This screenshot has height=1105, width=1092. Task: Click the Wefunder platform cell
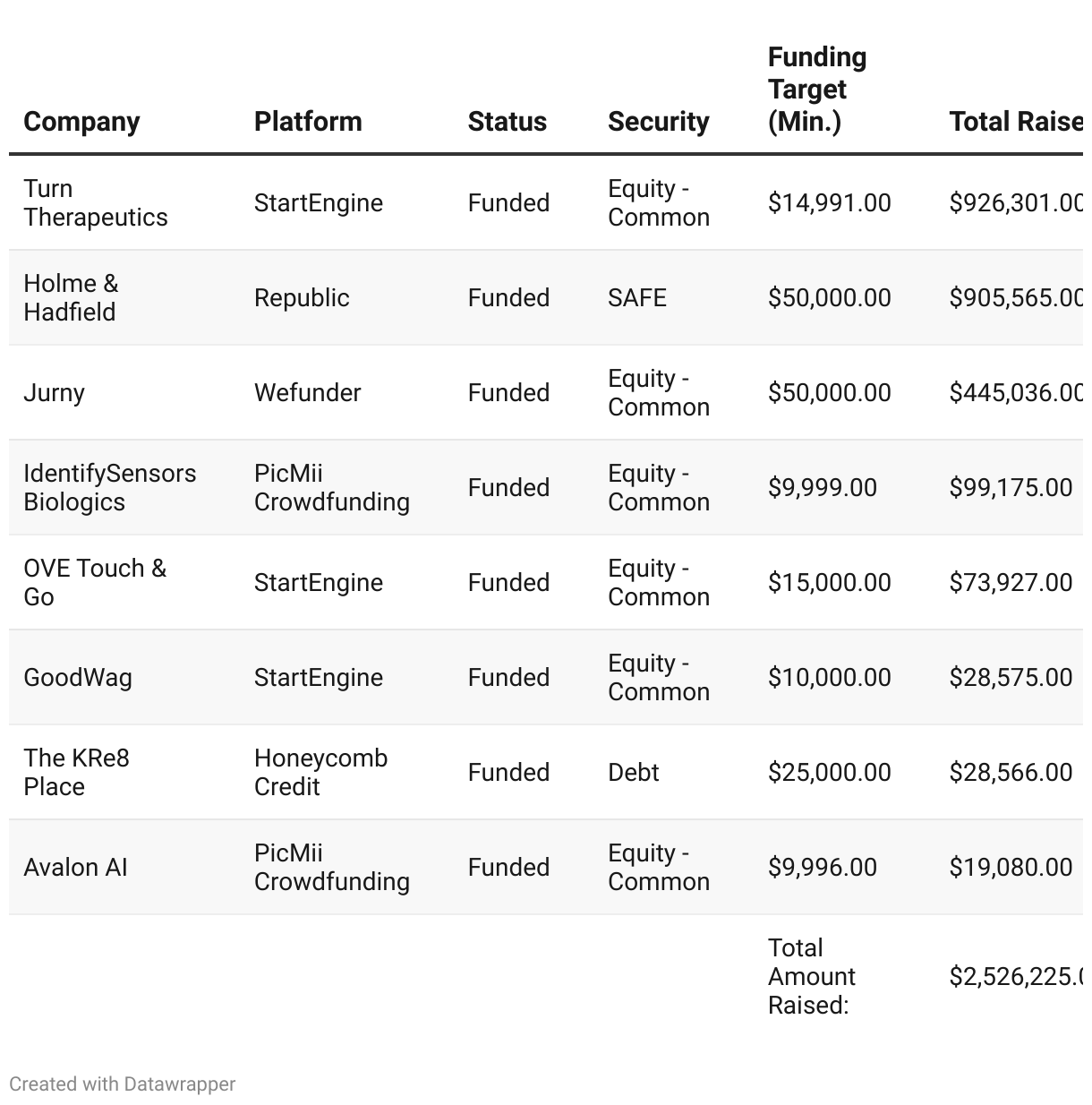(307, 393)
